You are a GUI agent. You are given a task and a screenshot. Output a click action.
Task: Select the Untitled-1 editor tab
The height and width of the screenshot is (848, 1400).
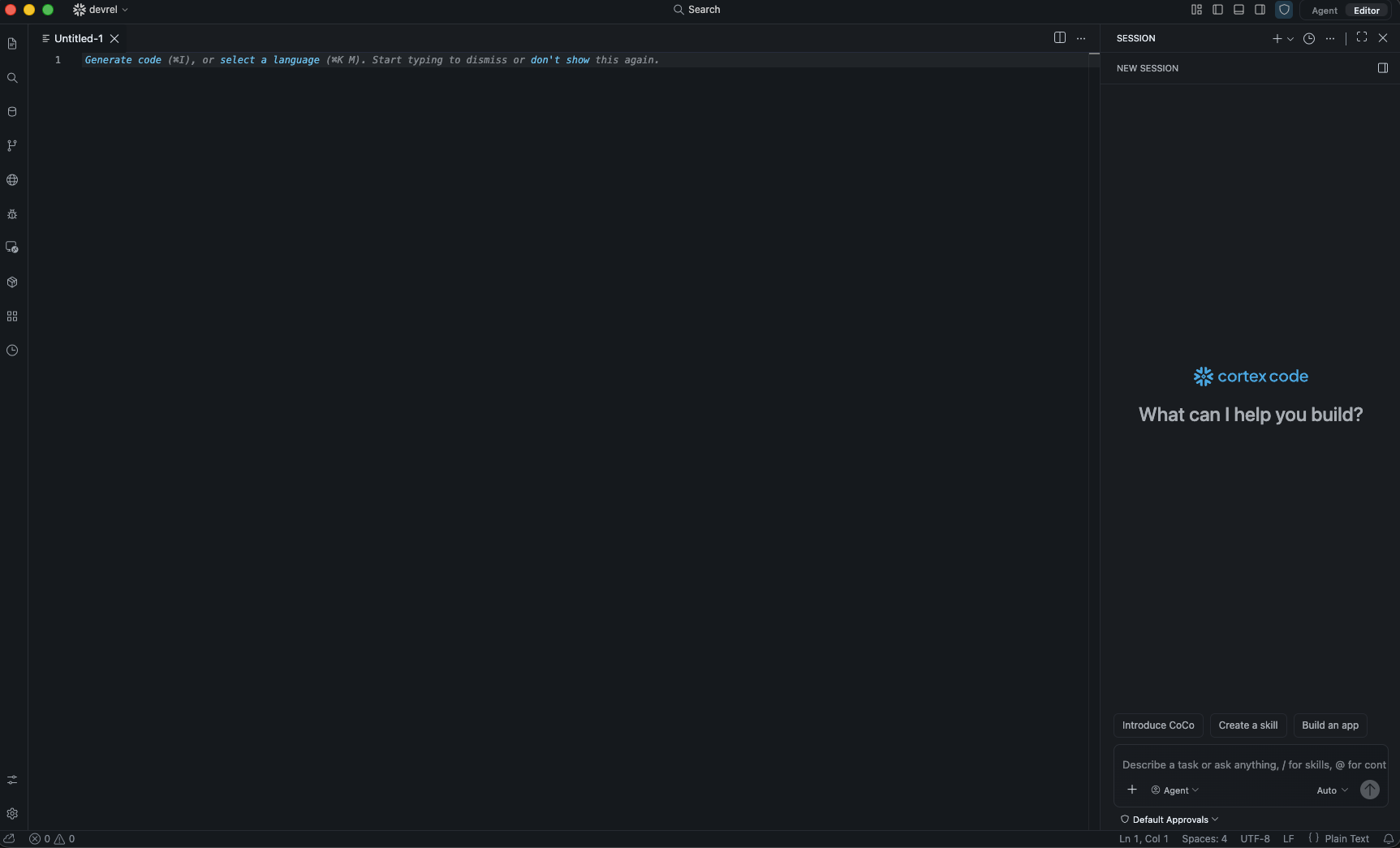79,38
